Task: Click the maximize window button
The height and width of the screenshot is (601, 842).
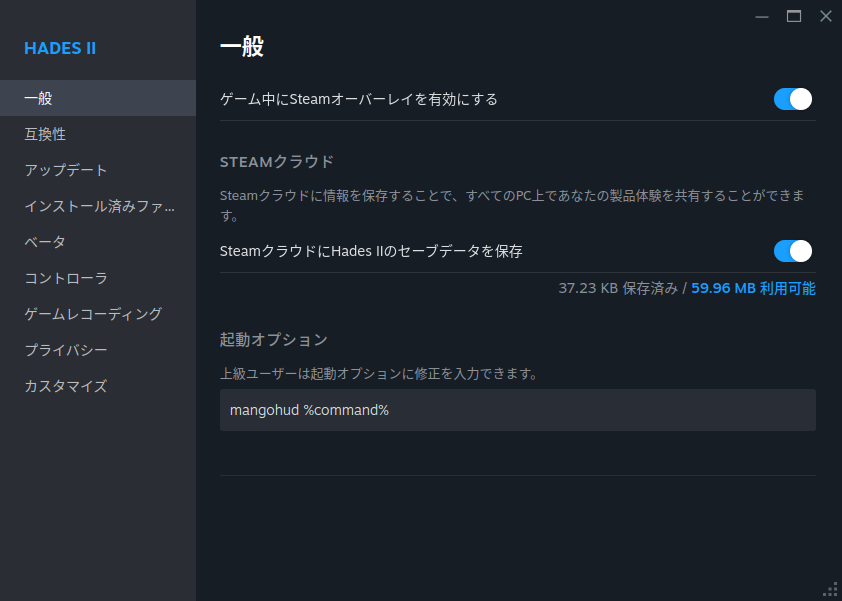Action: point(794,16)
